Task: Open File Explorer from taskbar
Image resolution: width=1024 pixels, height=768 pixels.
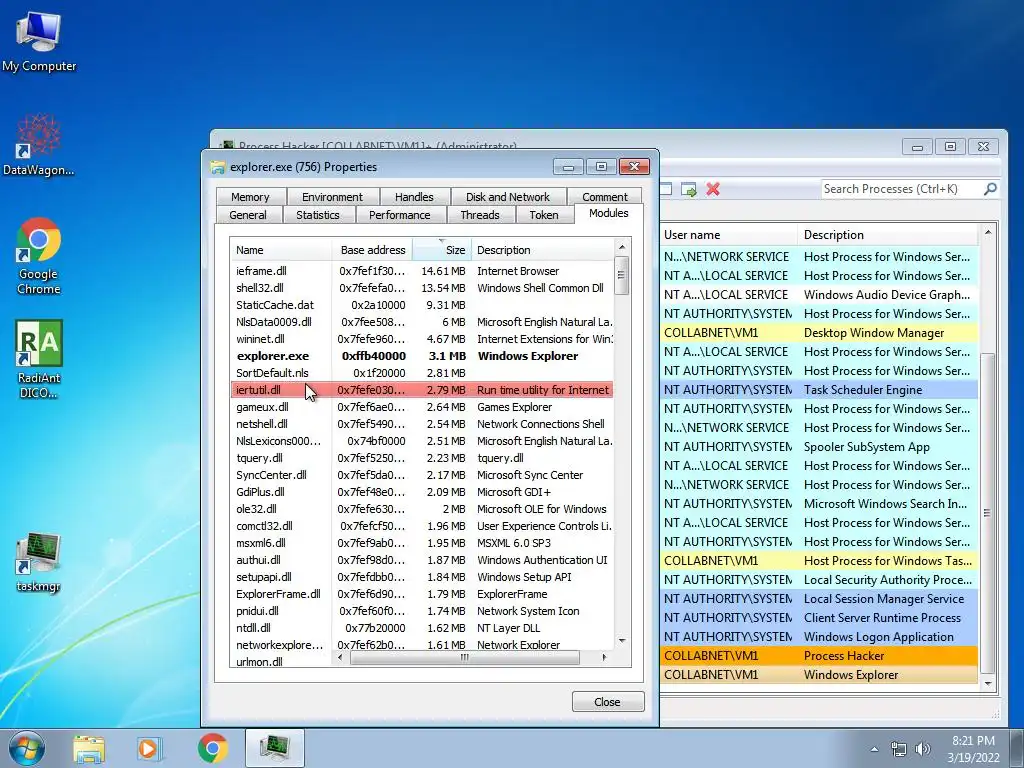Action: [89, 748]
